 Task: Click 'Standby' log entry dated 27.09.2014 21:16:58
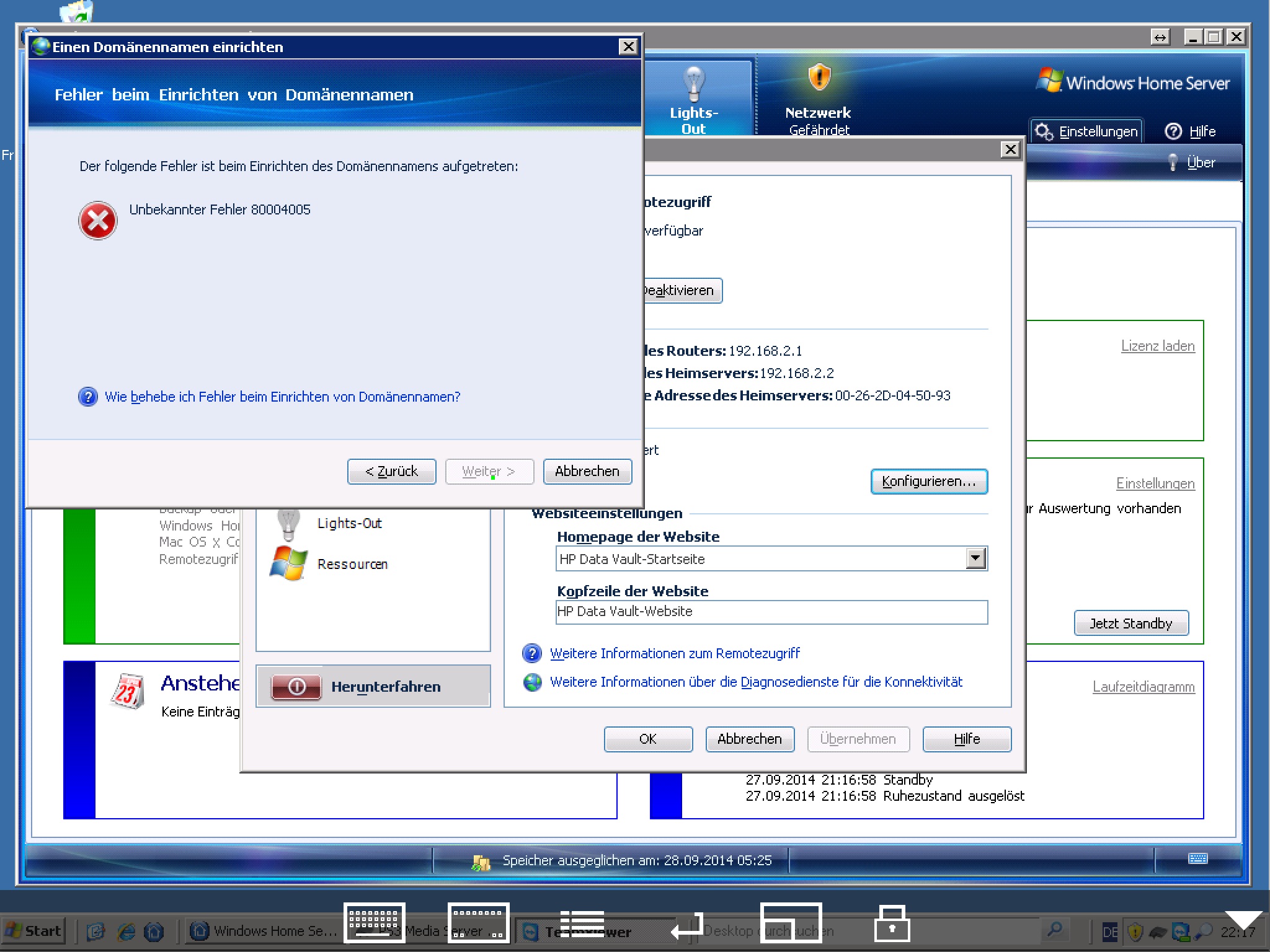839,780
